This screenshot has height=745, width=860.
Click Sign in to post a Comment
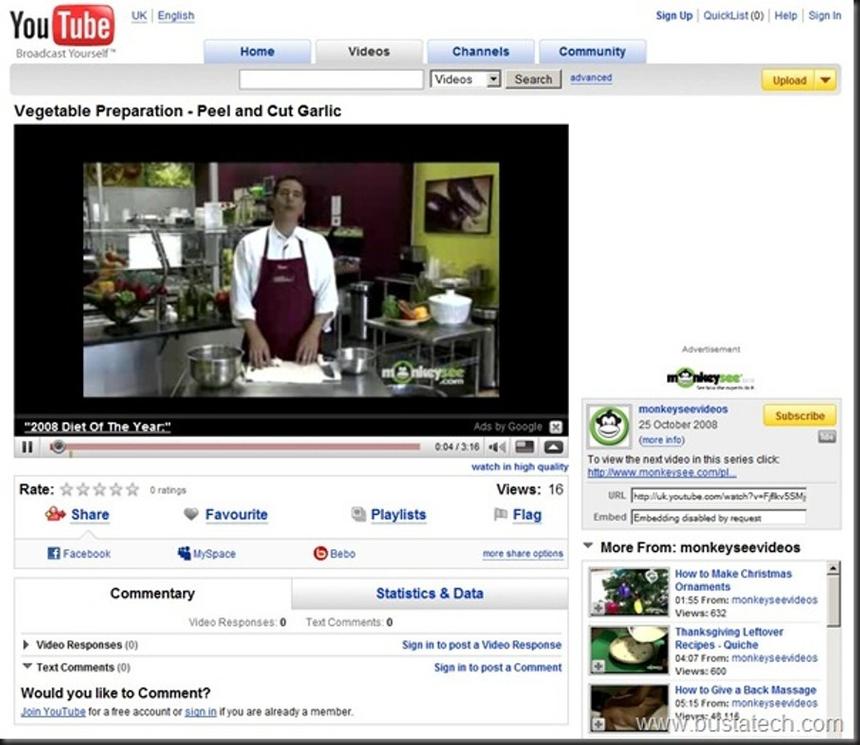pyautogui.click(x=498, y=667)
